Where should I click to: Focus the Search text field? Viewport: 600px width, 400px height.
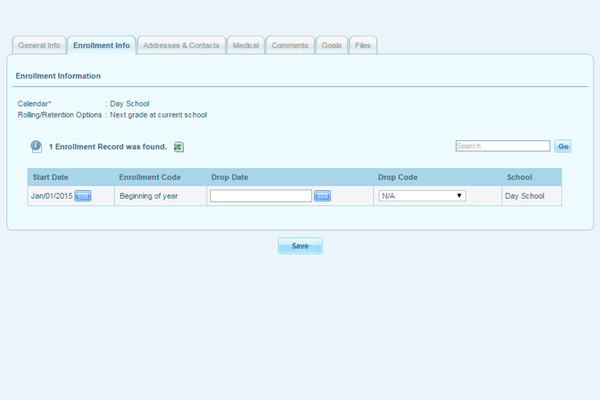[x=502, y=146]
